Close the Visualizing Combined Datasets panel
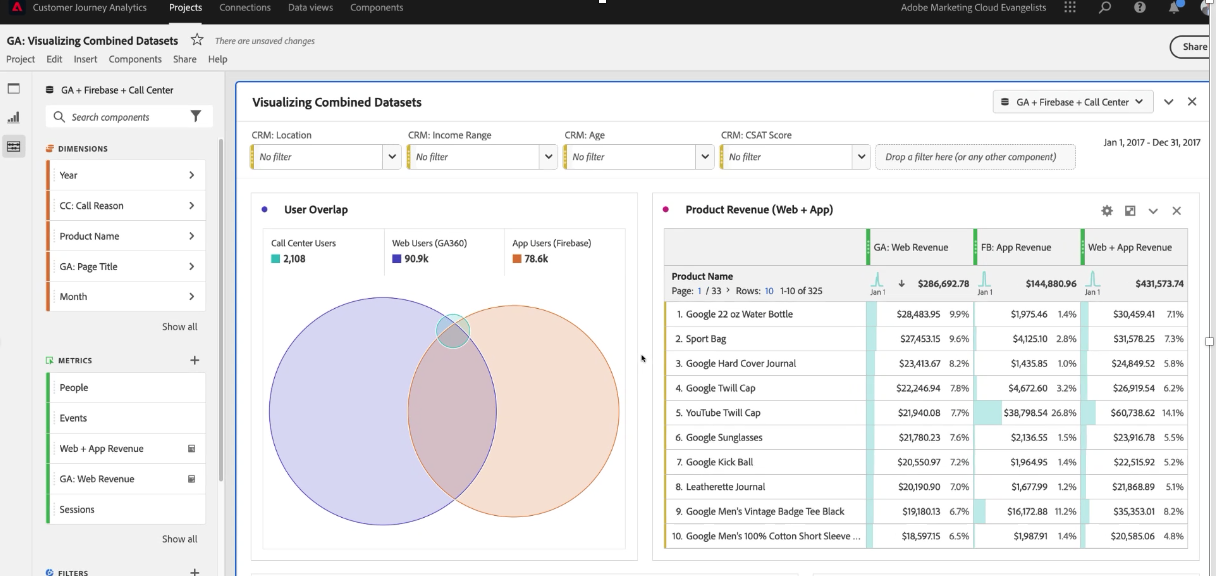 pyautogui.click(x=1192, y=102)
